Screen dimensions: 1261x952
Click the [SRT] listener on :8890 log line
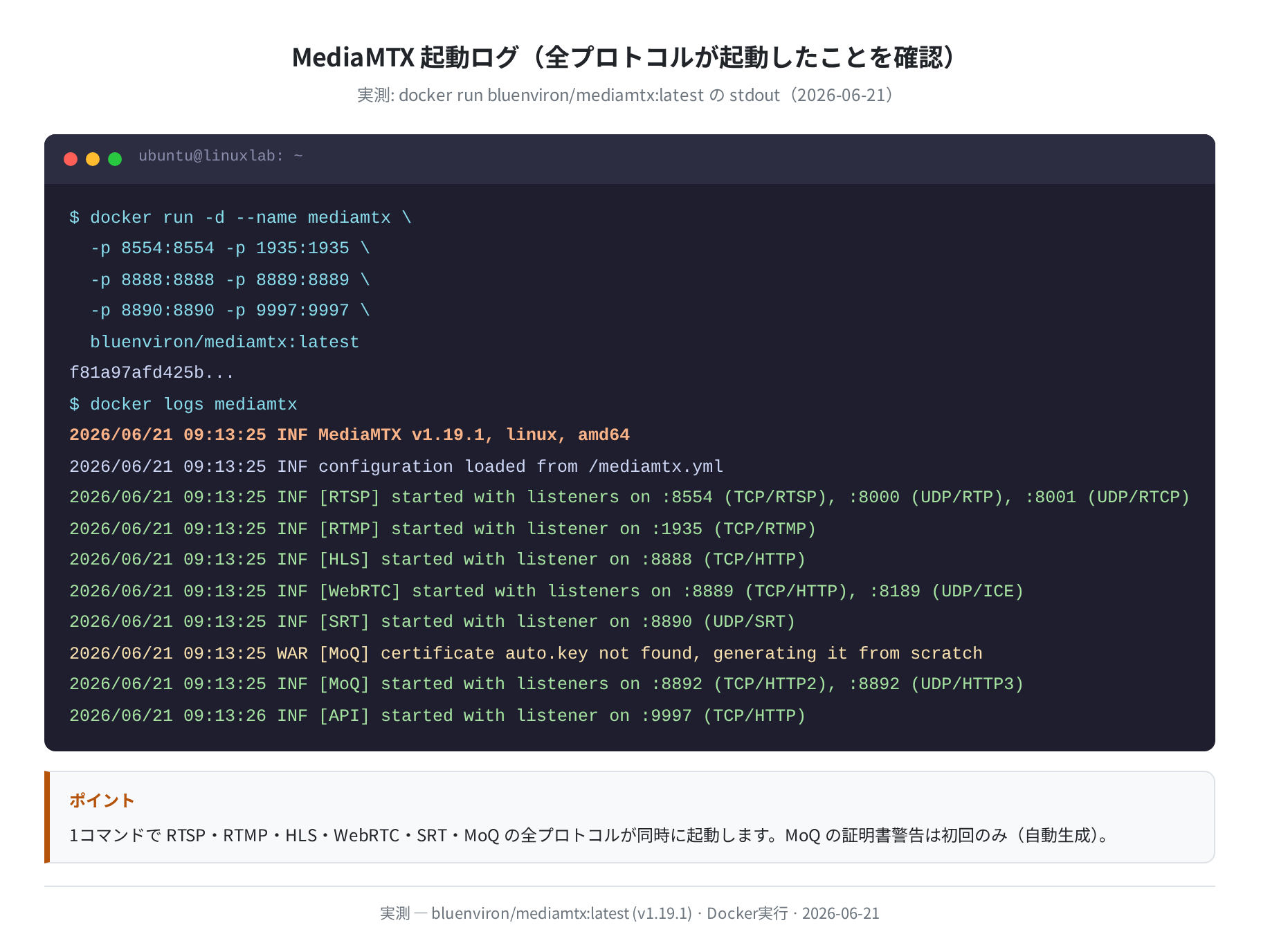433,622
